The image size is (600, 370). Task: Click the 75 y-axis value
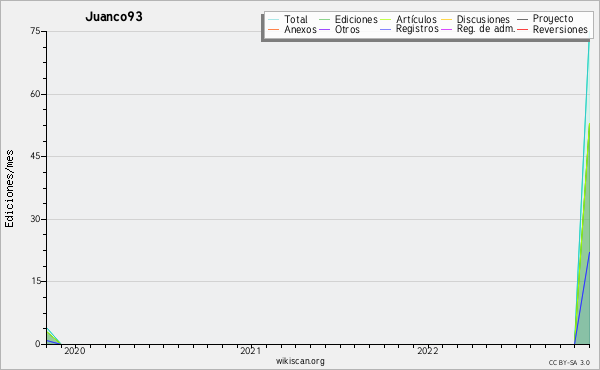(x=35, y=31)
